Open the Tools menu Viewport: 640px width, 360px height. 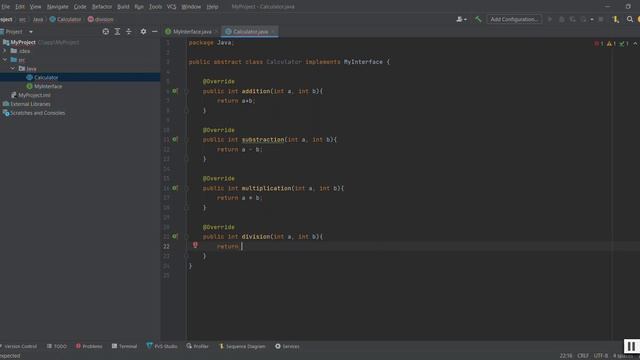155,7
